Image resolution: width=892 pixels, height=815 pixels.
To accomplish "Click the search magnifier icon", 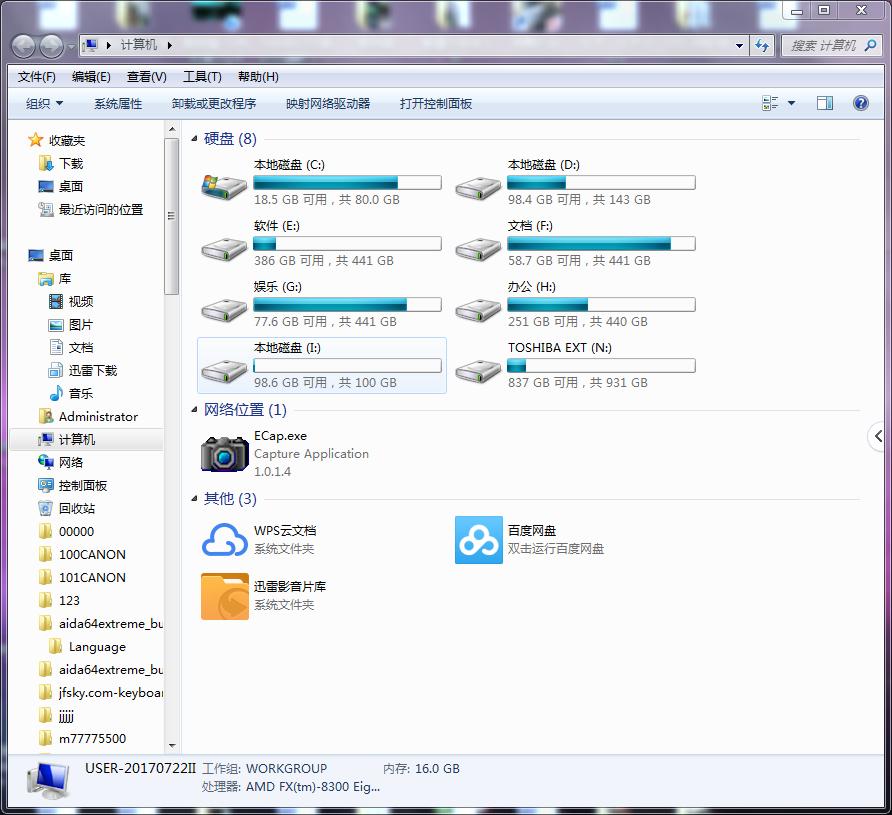I will (x=870, y=45).
